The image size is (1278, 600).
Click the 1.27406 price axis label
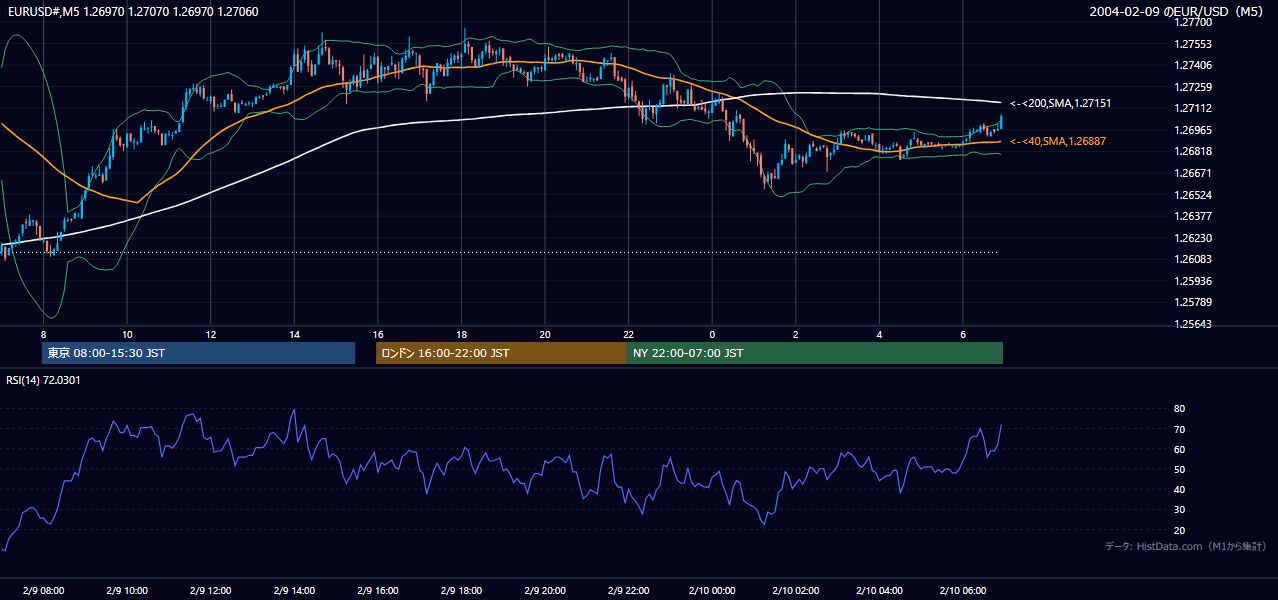pos(1194,65)
